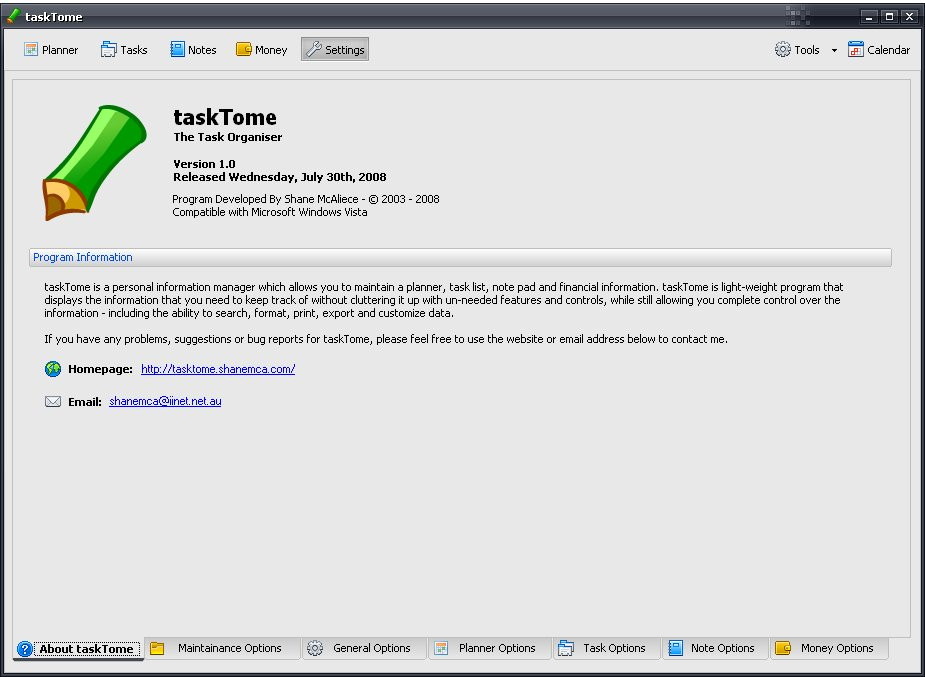This screenshot has width=925, height=677.
Task: Switch to the About taskTome tab
Action: 78,649
